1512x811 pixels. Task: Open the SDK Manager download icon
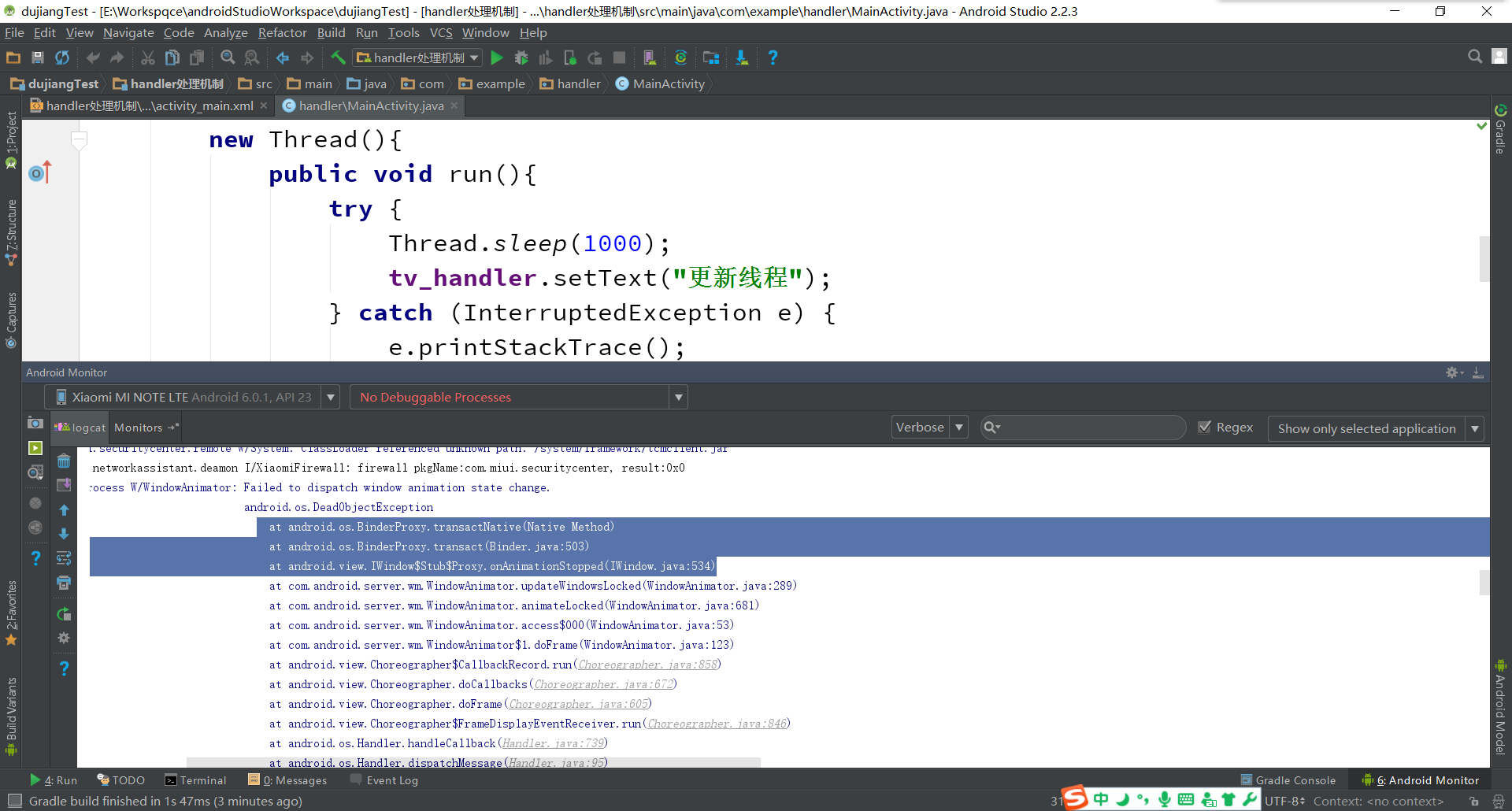click(742, 57)
